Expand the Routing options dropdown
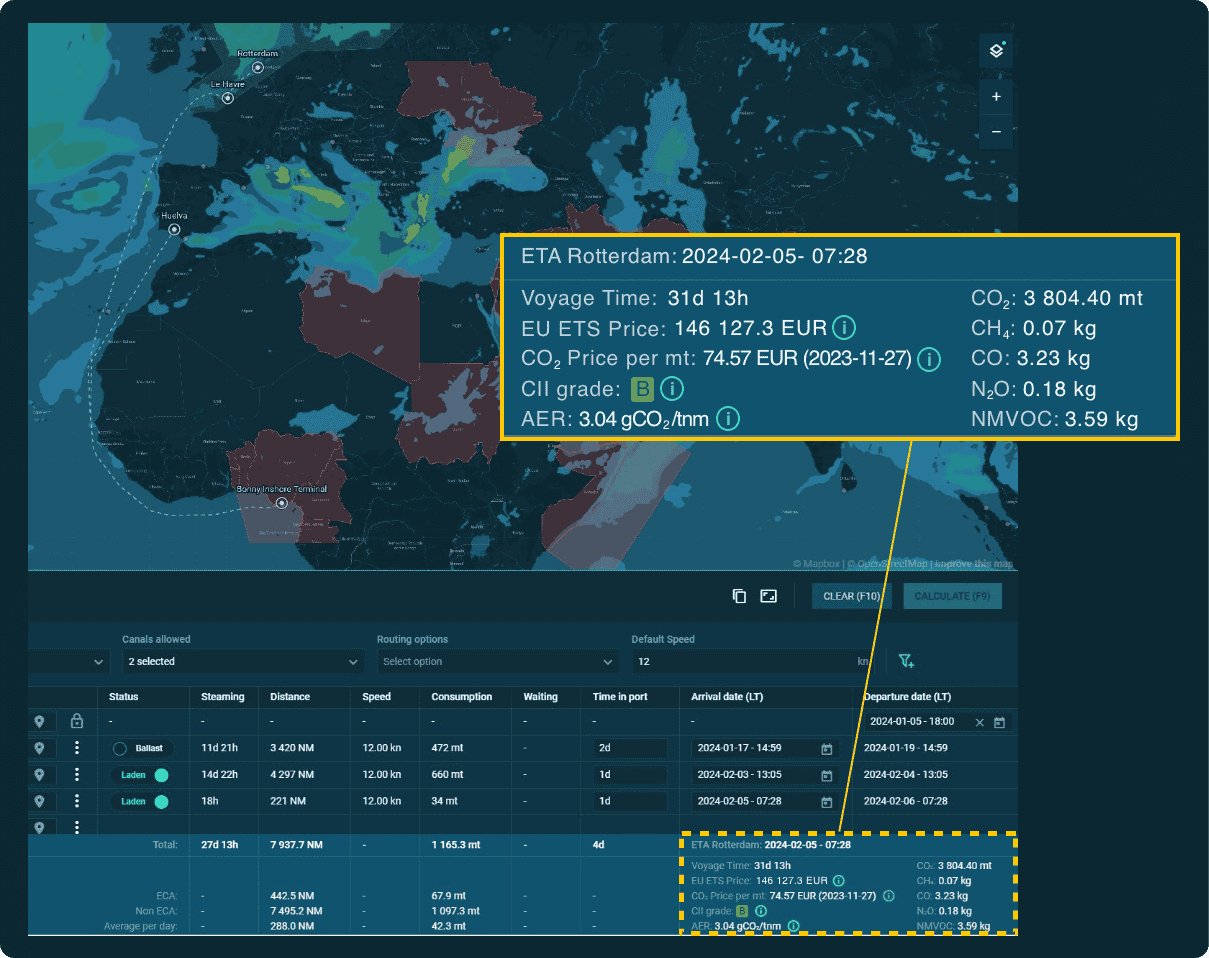This screenshot has width=1209, height=958. 498,661
